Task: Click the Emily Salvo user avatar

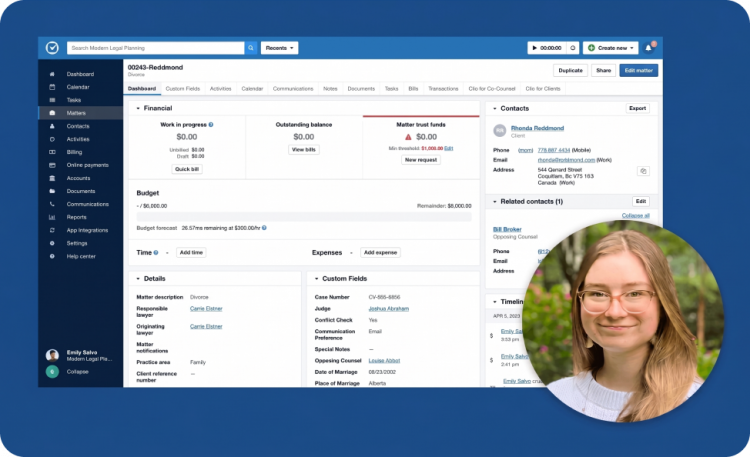Action: pos(52,355)
